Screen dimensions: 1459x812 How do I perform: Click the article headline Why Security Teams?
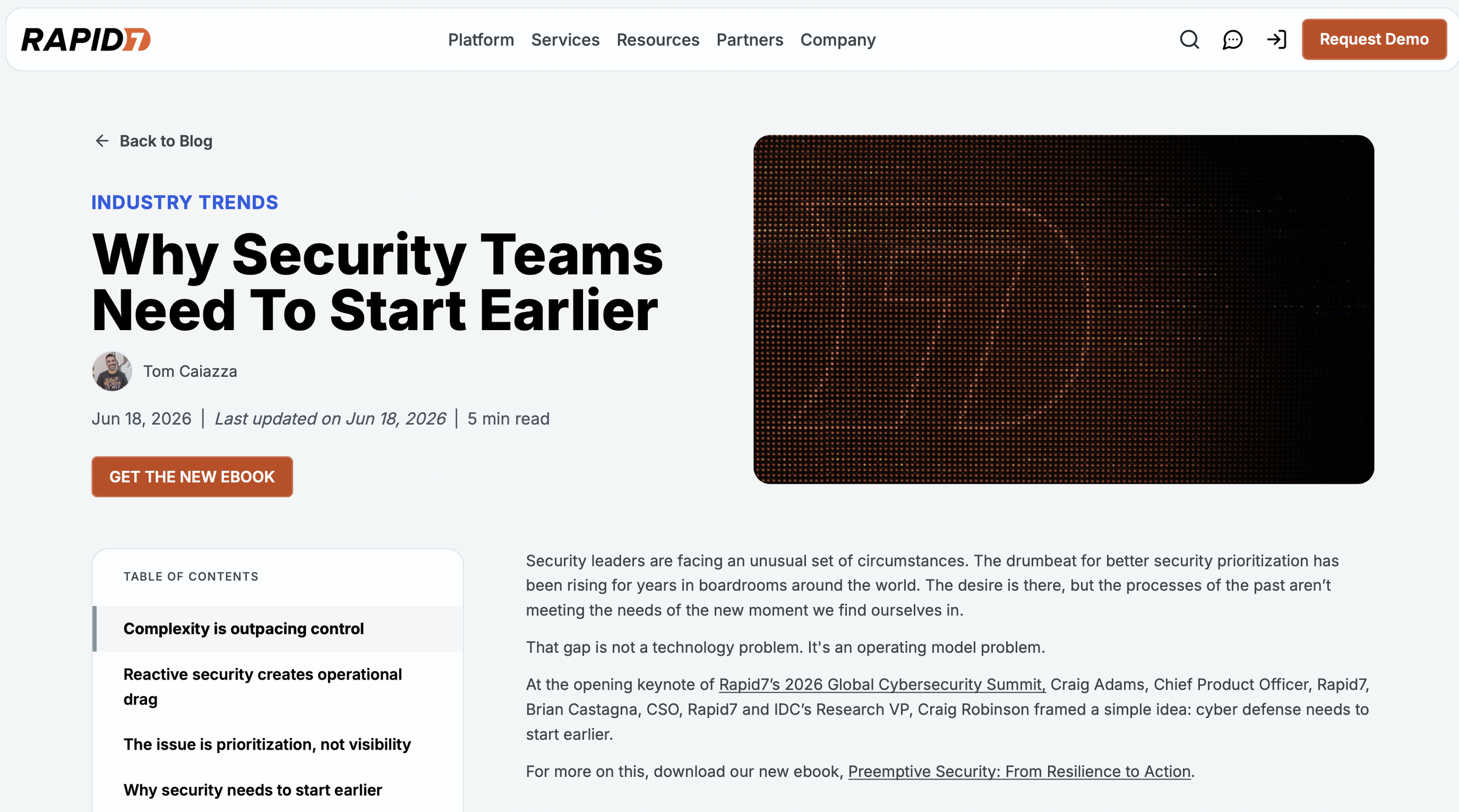378,282
